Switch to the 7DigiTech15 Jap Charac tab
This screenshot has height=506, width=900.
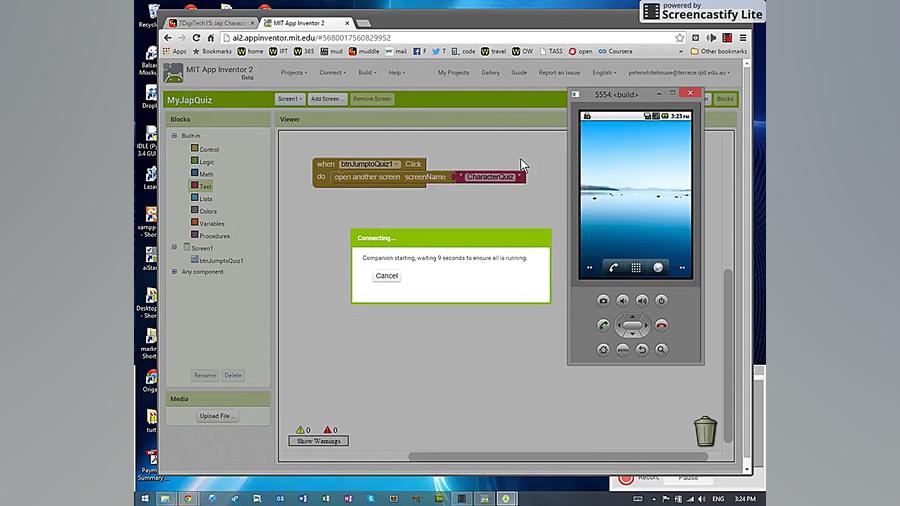tap(211, 23)
